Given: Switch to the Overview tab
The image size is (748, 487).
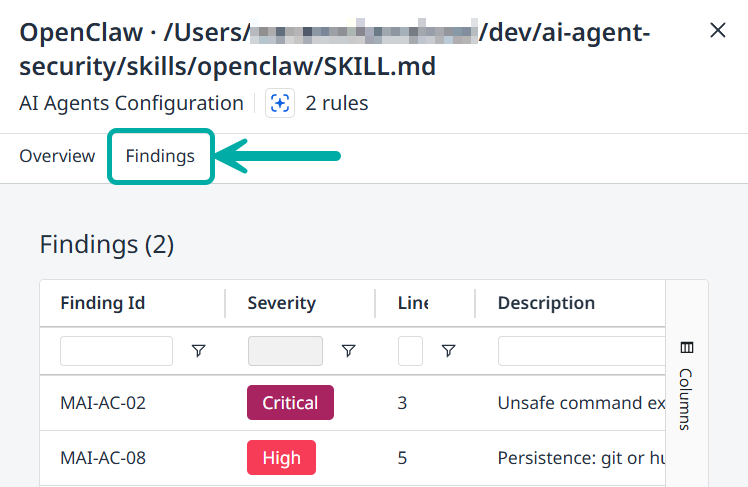Looking at the screenshot, I should point(57,156).
